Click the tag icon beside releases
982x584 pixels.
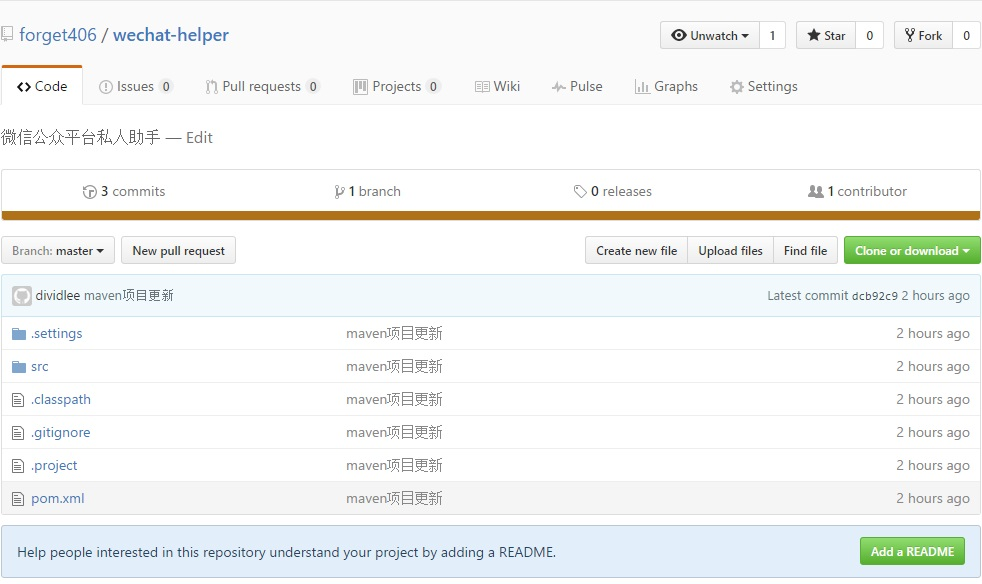point(580,191)
